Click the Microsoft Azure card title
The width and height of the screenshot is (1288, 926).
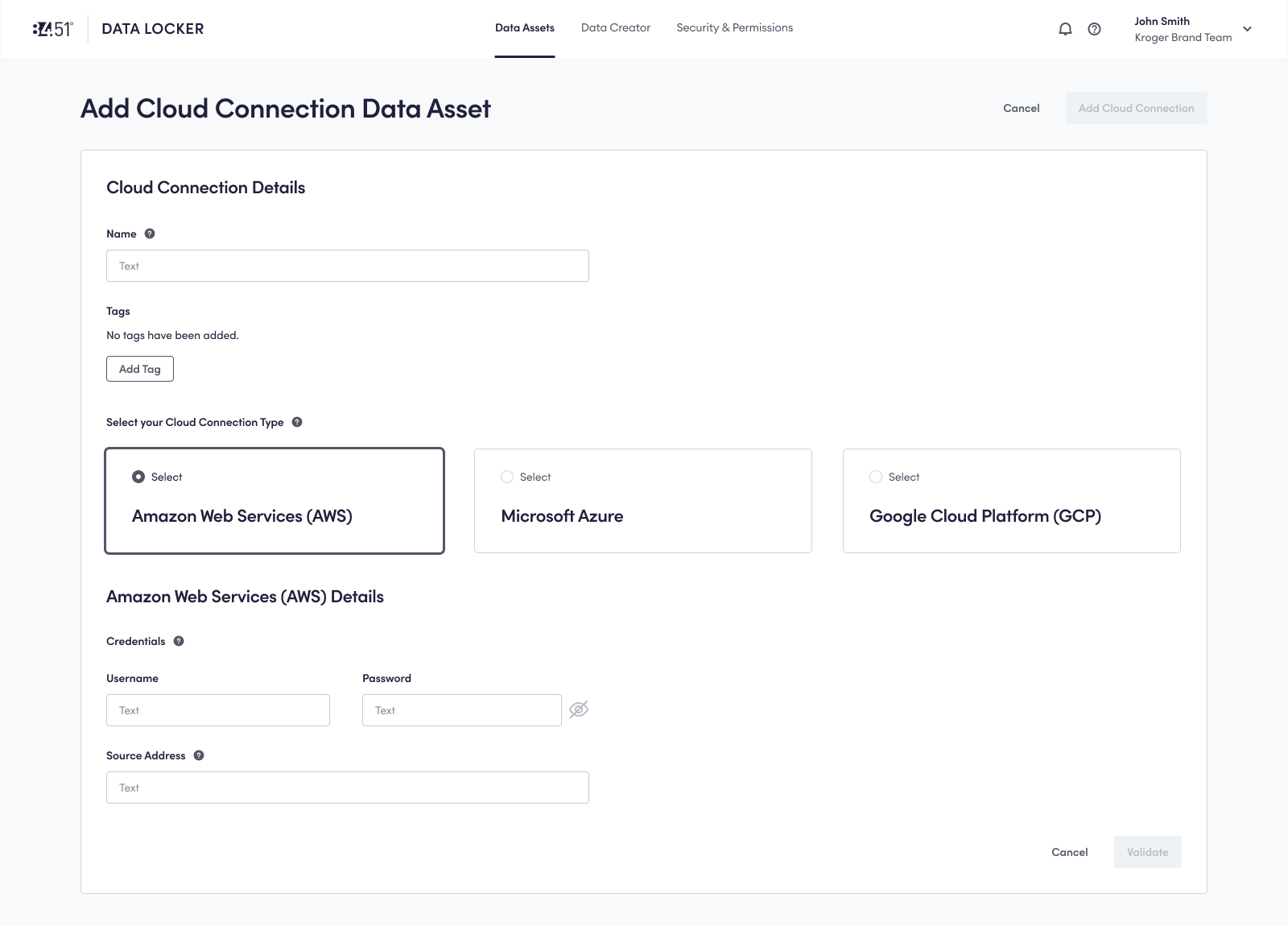pos(562,516)
